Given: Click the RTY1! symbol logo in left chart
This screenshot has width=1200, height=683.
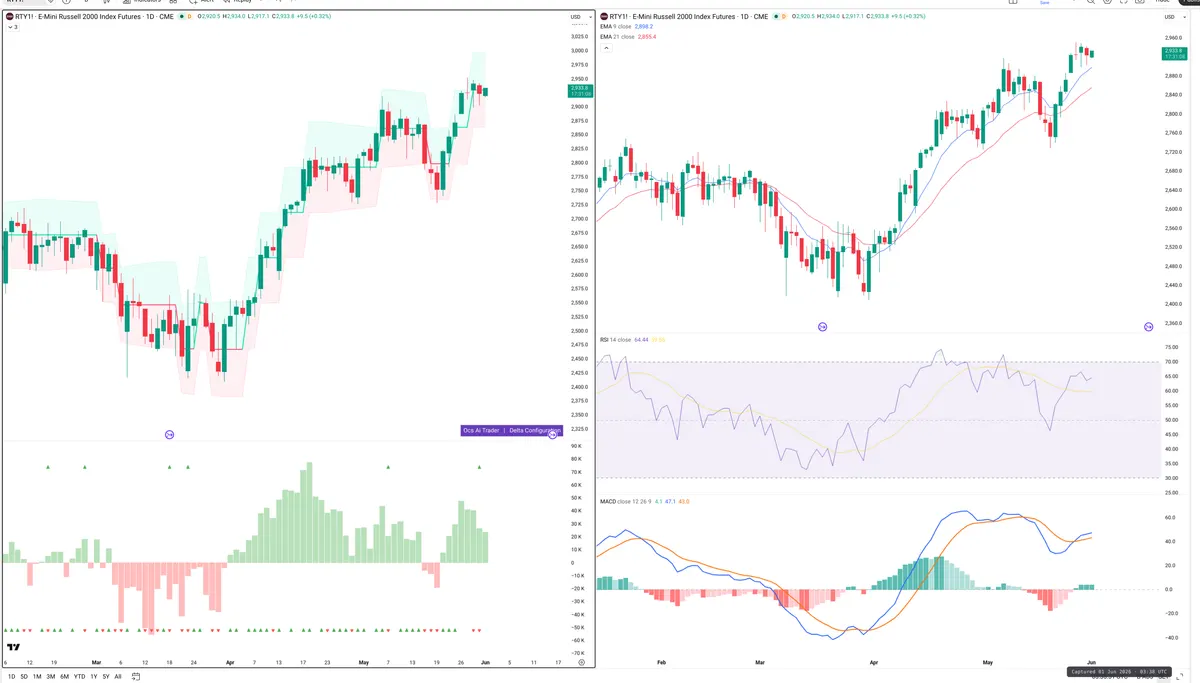Looking at the screenshot, I should (9, 17).
